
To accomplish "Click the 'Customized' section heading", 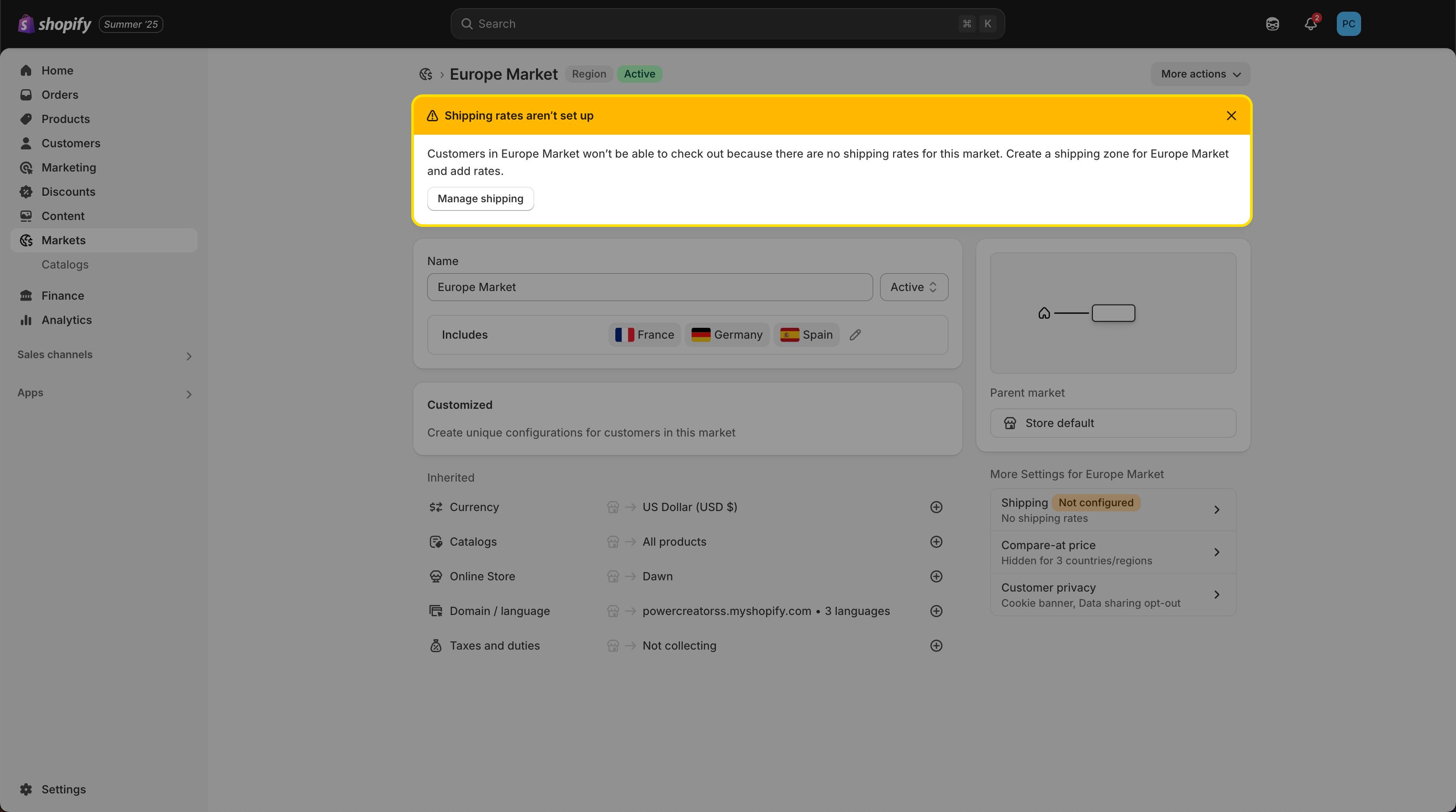I will tap(459, 405).
